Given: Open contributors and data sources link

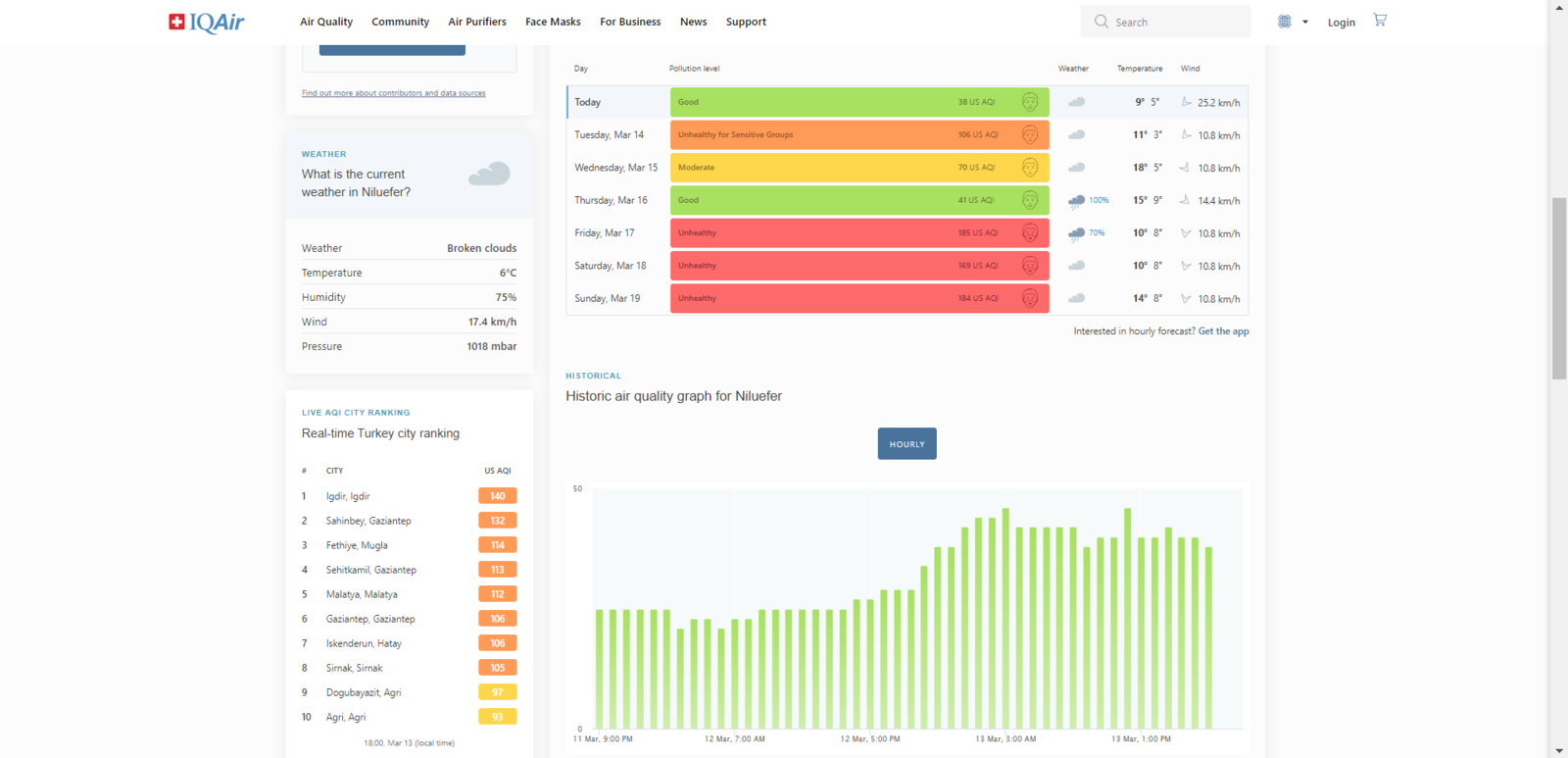Looking at the screenshot, I should (x=394, y=93).
